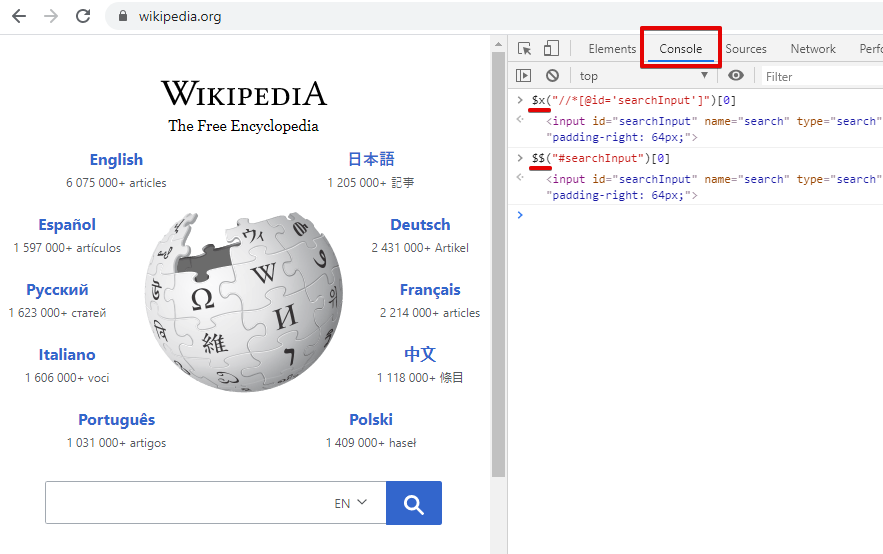Clear the console with the clear icon
The image size is (883, 554).
[x=552, y=76]
